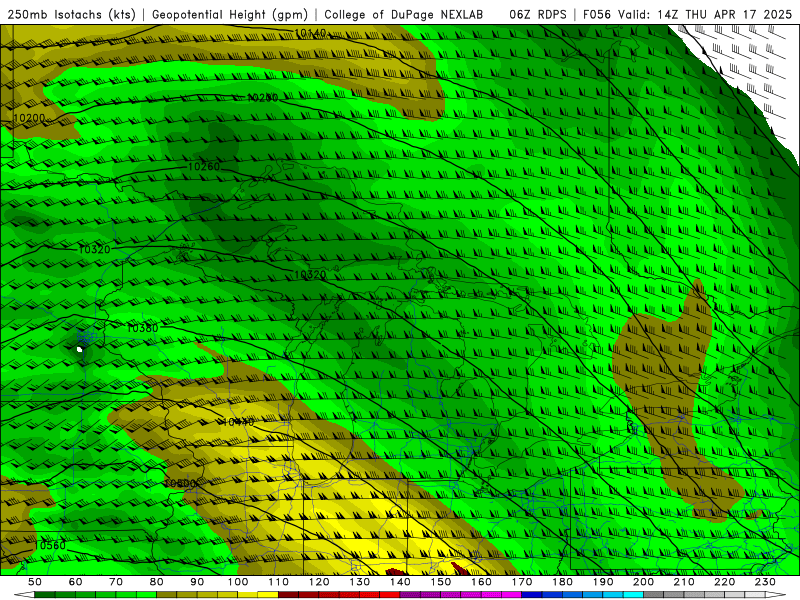Click the 190 value on the color scale
800x600 pixels.
click(x=603, y=582)
